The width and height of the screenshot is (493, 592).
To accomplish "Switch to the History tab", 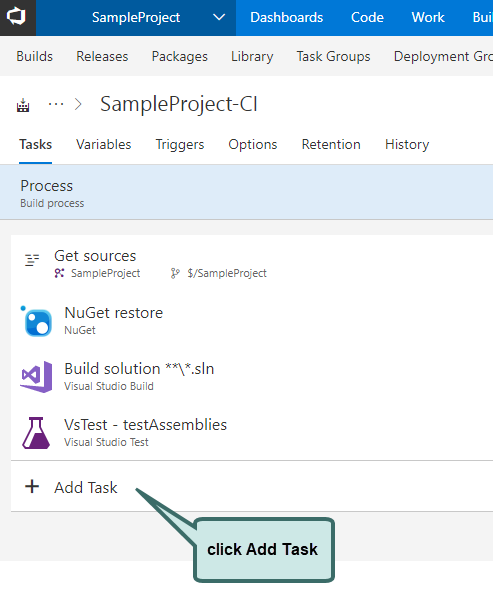I will (407, 145).
